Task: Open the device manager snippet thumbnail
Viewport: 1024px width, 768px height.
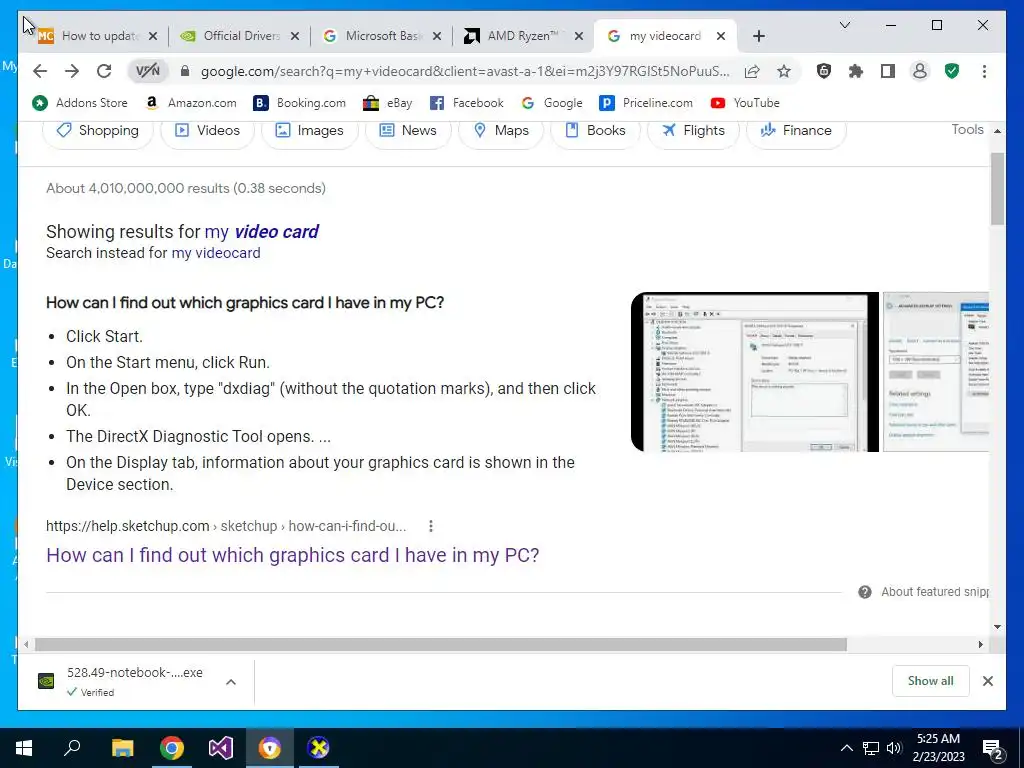Action: tap(755, 372)
